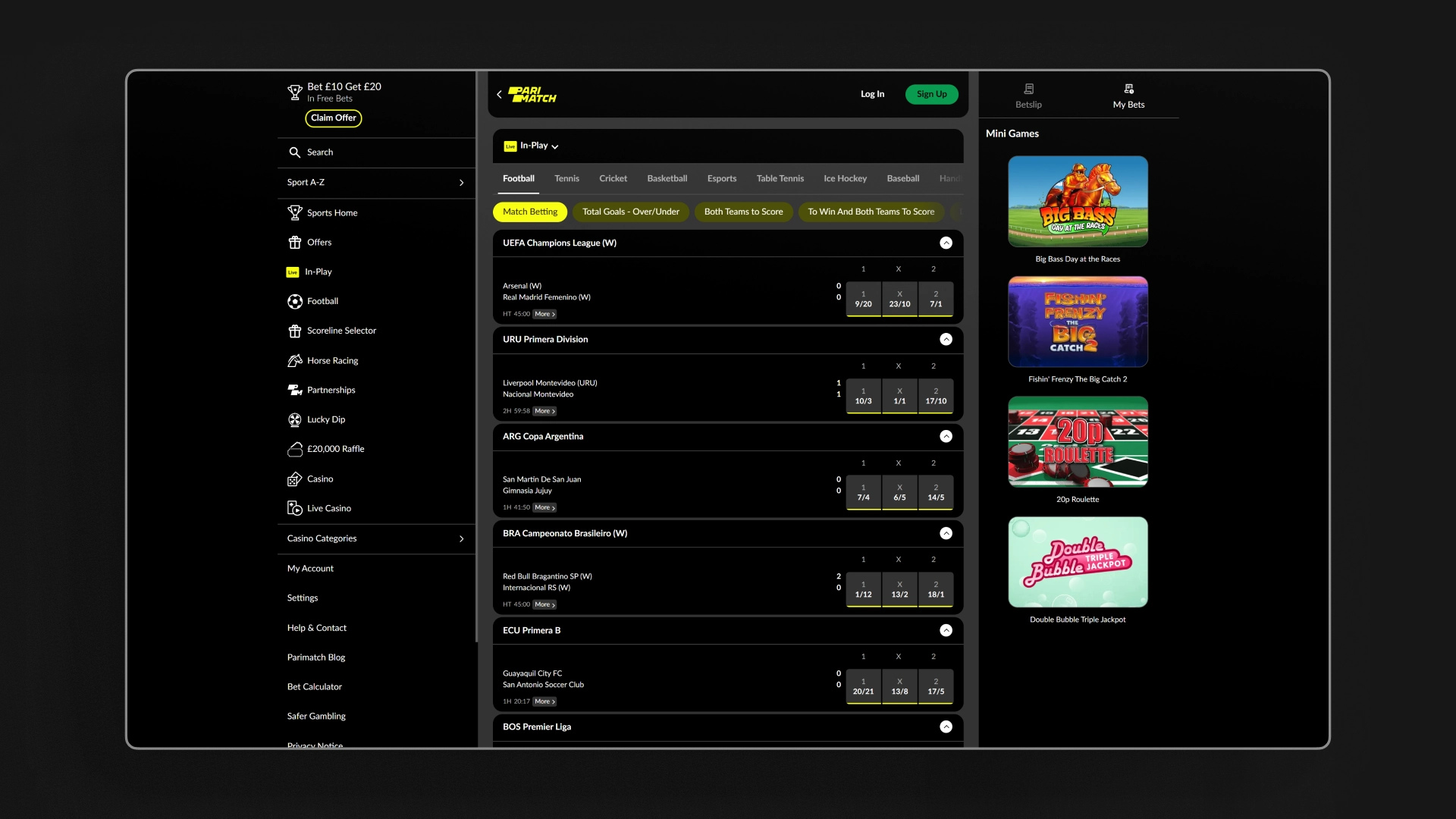Click the back arrow next to Parimatch logo

499,95
